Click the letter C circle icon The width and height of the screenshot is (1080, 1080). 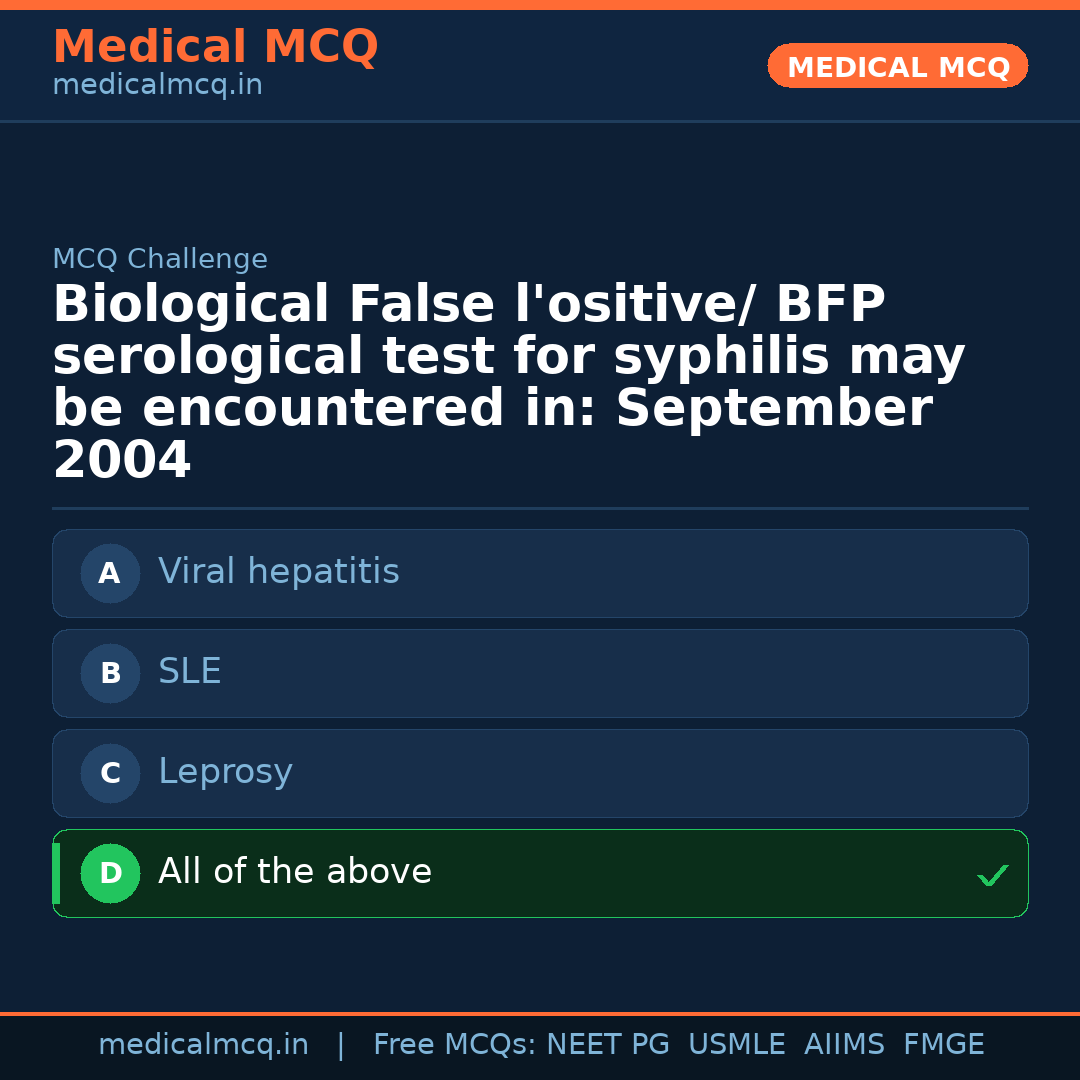pyautogui.click(x=110, y=773)
